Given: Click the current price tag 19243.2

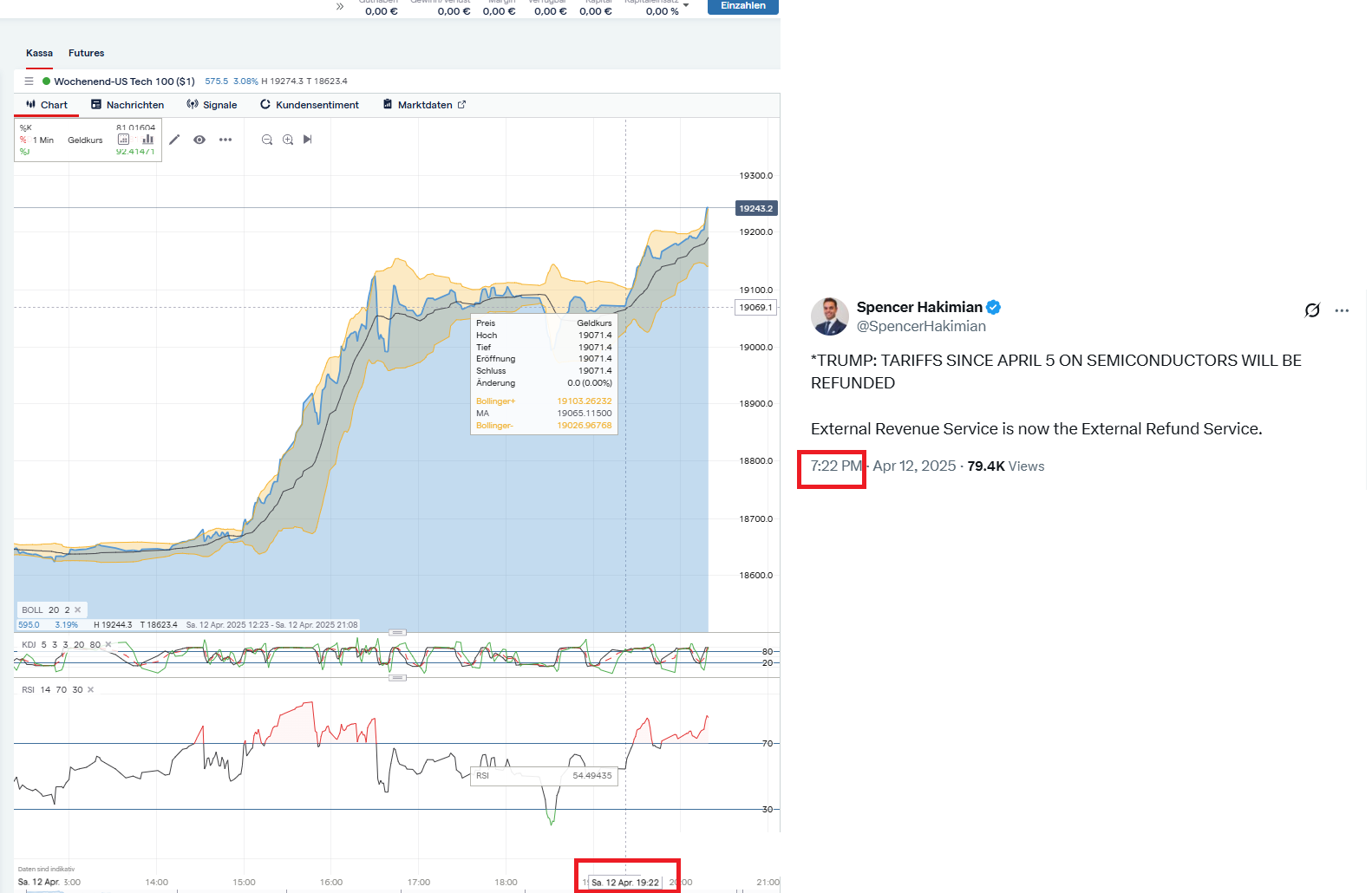Looking at the screenshot, I should (755, 208).
